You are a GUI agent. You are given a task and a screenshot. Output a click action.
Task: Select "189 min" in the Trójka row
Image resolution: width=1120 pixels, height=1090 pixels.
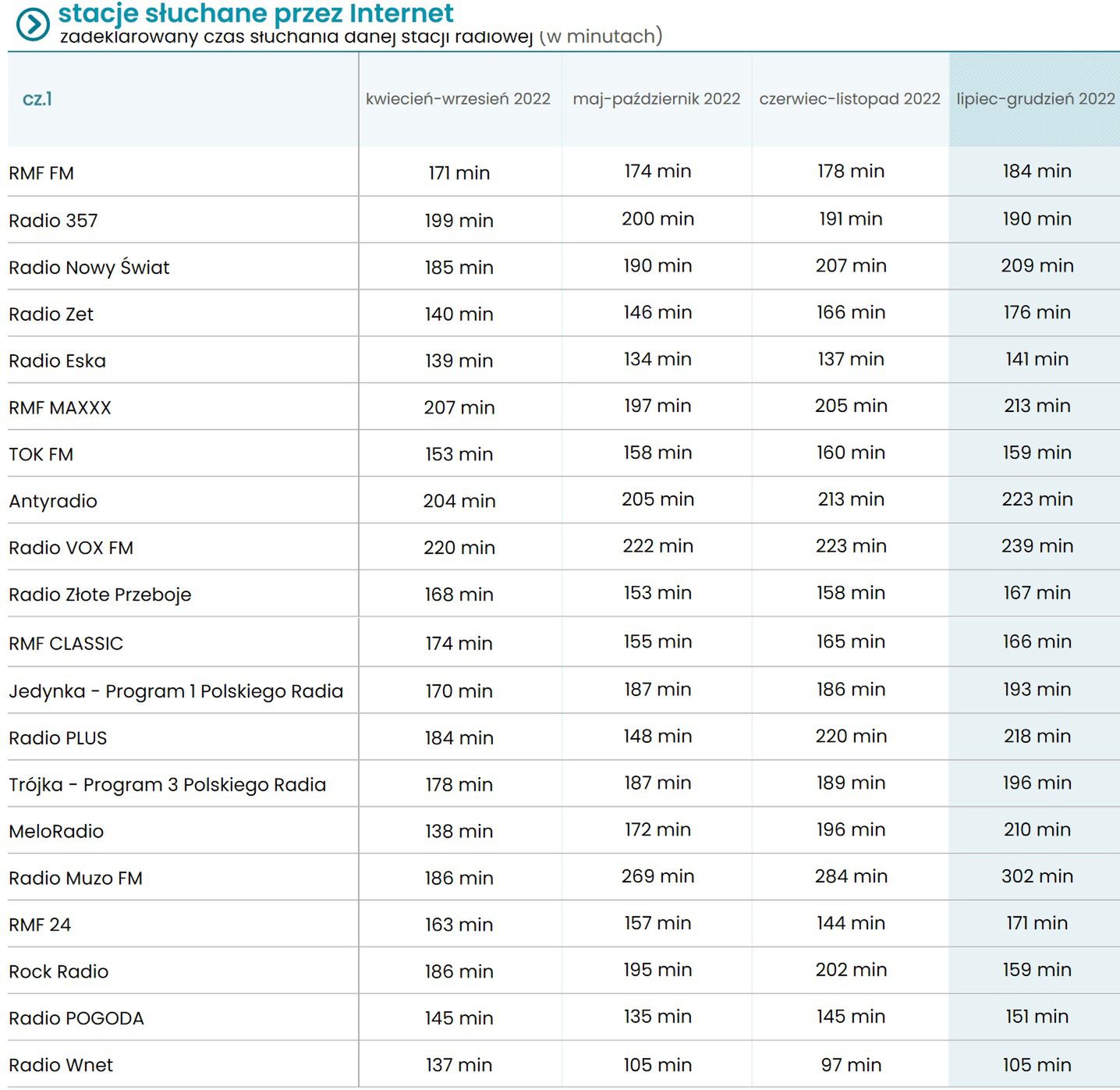(850, 783)
